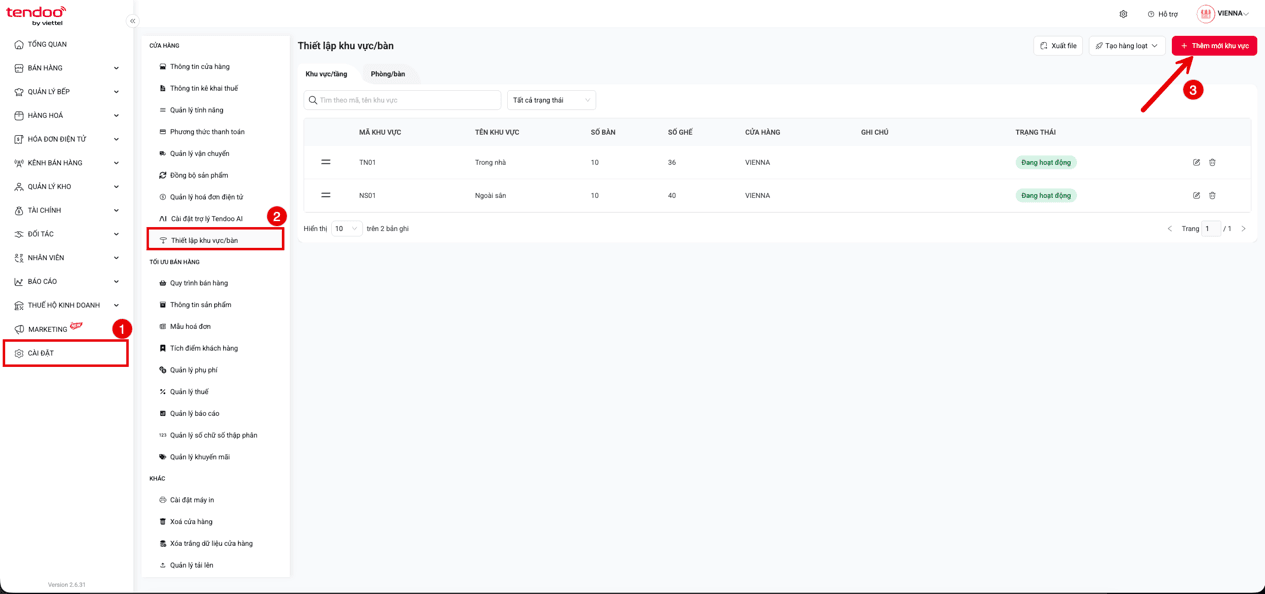Image resolution: width=1265 pixels, height=594 pixels.
Task: Click the drag handle of the TN01 row
Action: coord(326,162)
